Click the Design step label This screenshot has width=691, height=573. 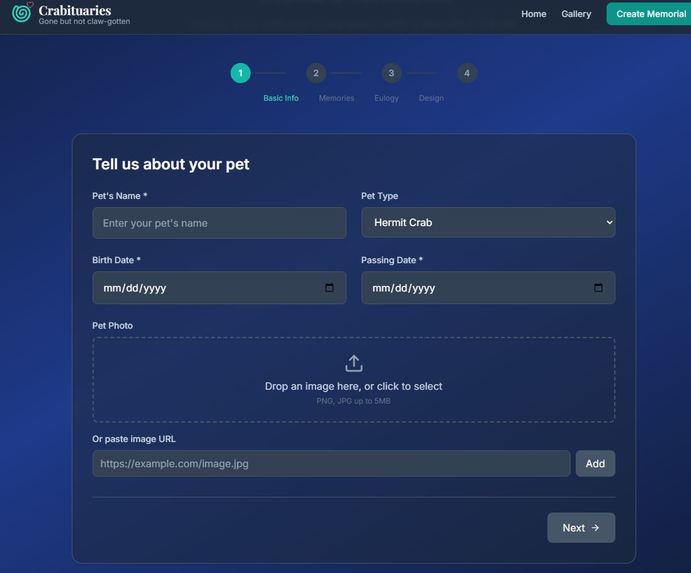(431, 98)
